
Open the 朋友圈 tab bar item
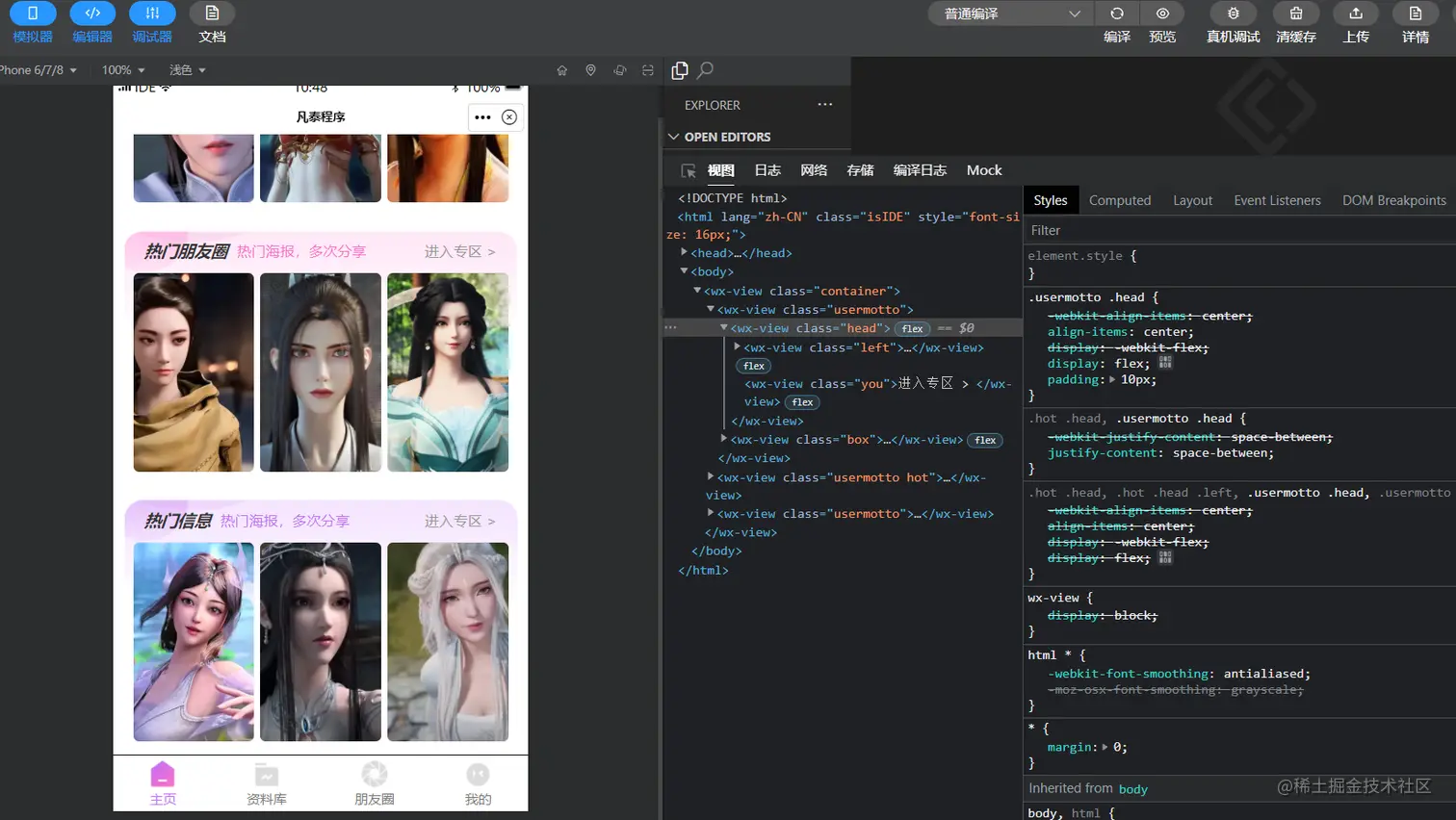(x=375, y=783)
